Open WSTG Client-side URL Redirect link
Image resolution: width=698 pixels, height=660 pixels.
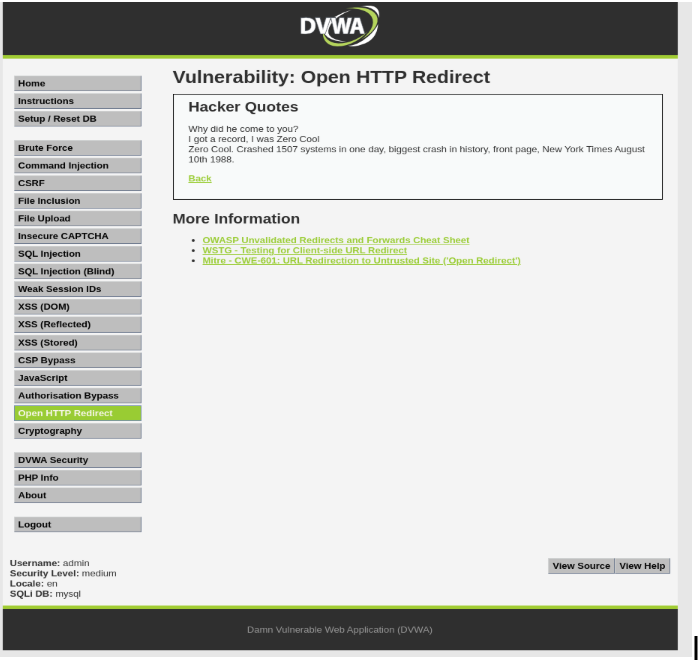304,250
